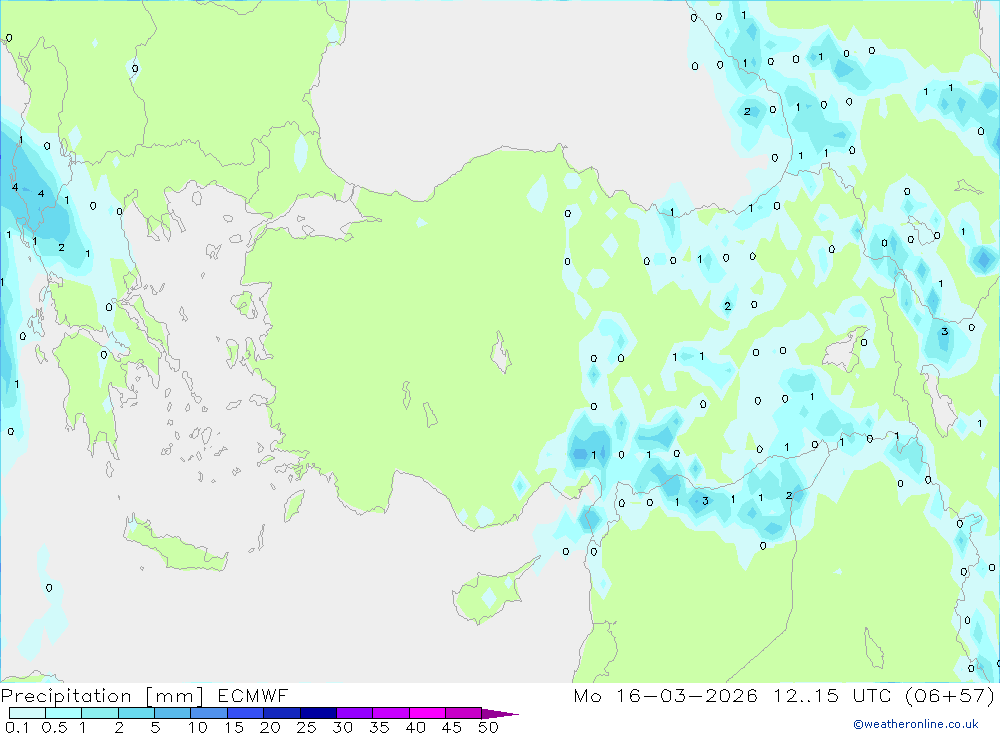Click the legend scale label '20'
This screenshot has height=733, width=1000.
[x=270, y=727]
